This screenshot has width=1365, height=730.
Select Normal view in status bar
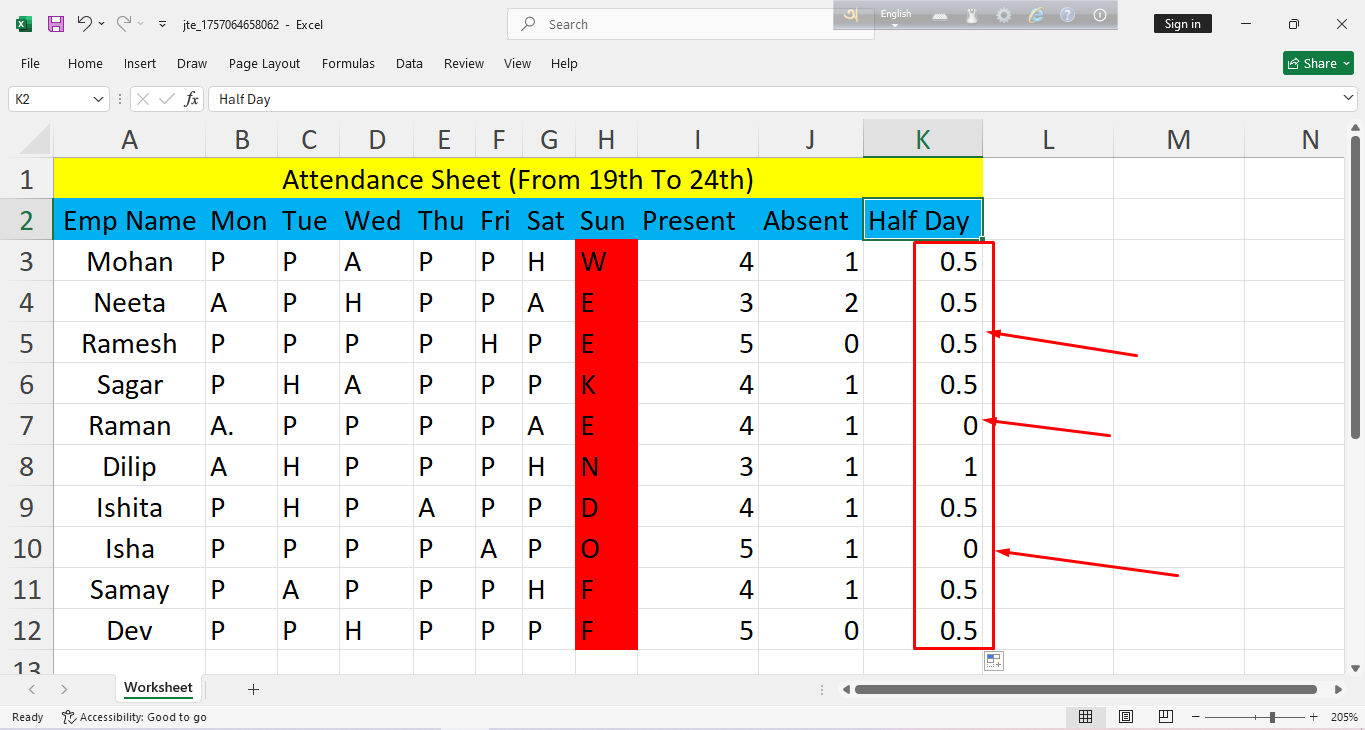click(1085, 717)
